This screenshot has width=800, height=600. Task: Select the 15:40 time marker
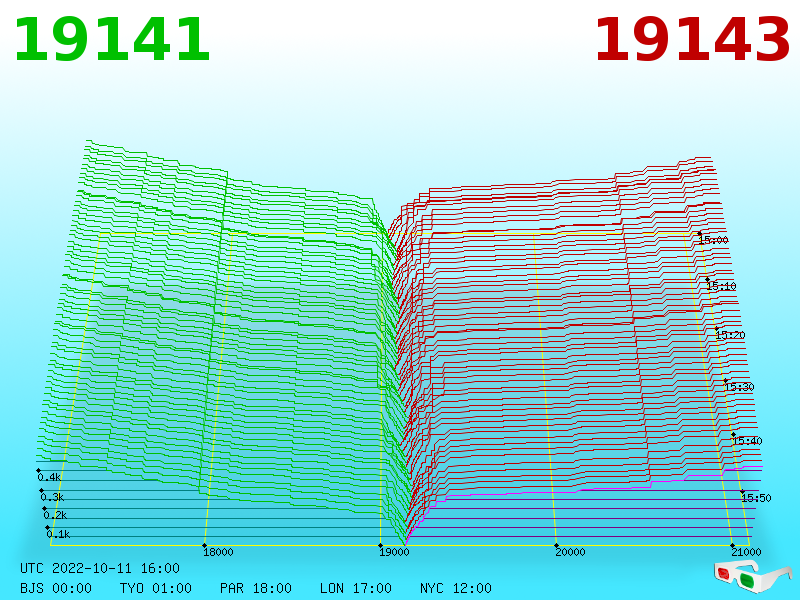pos(747,441)
